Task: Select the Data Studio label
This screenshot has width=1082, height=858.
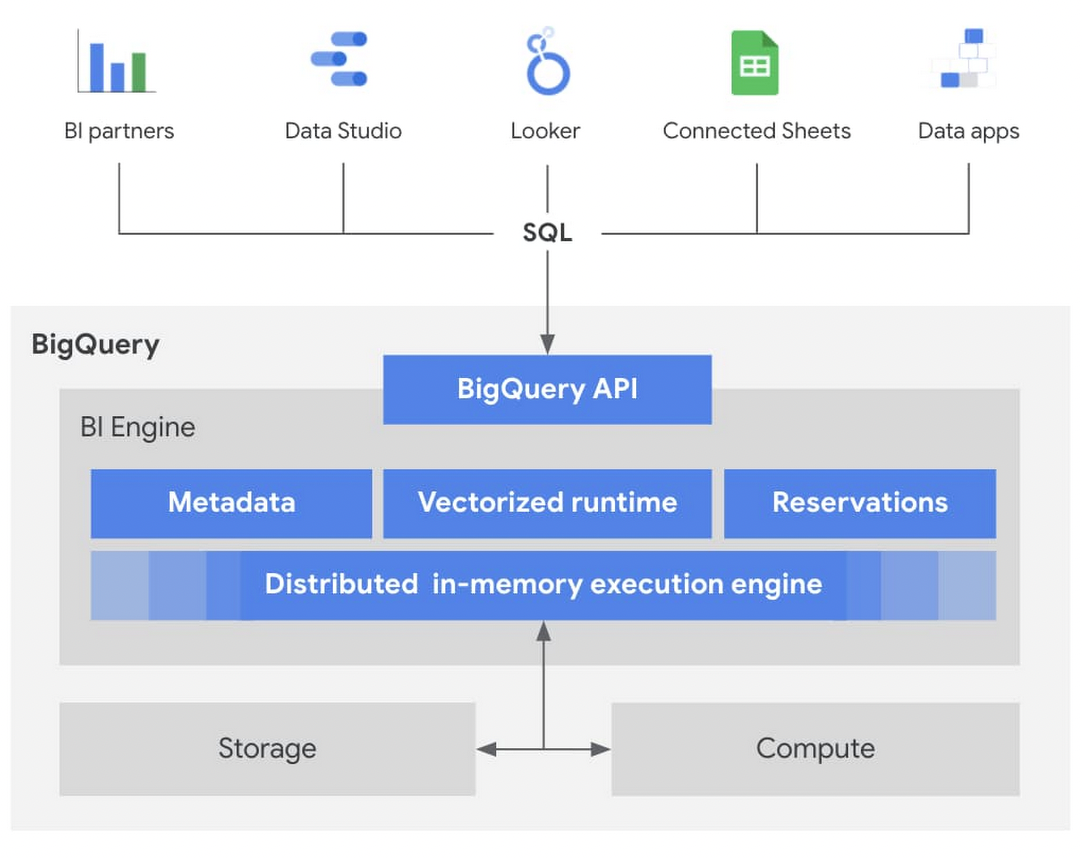Action: [x=343, y=130]
